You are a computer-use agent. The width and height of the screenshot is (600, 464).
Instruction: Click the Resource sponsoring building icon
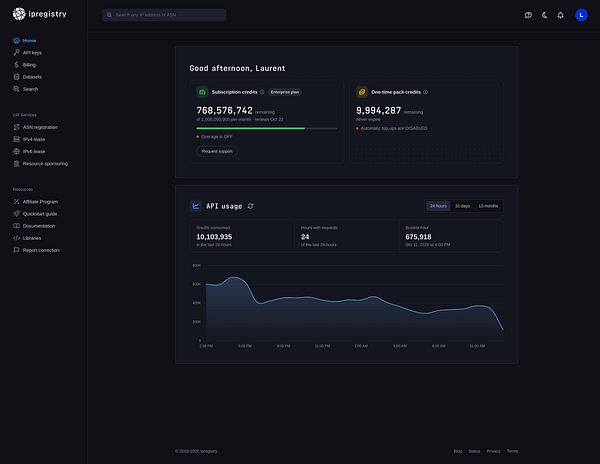tap(16, 163)
